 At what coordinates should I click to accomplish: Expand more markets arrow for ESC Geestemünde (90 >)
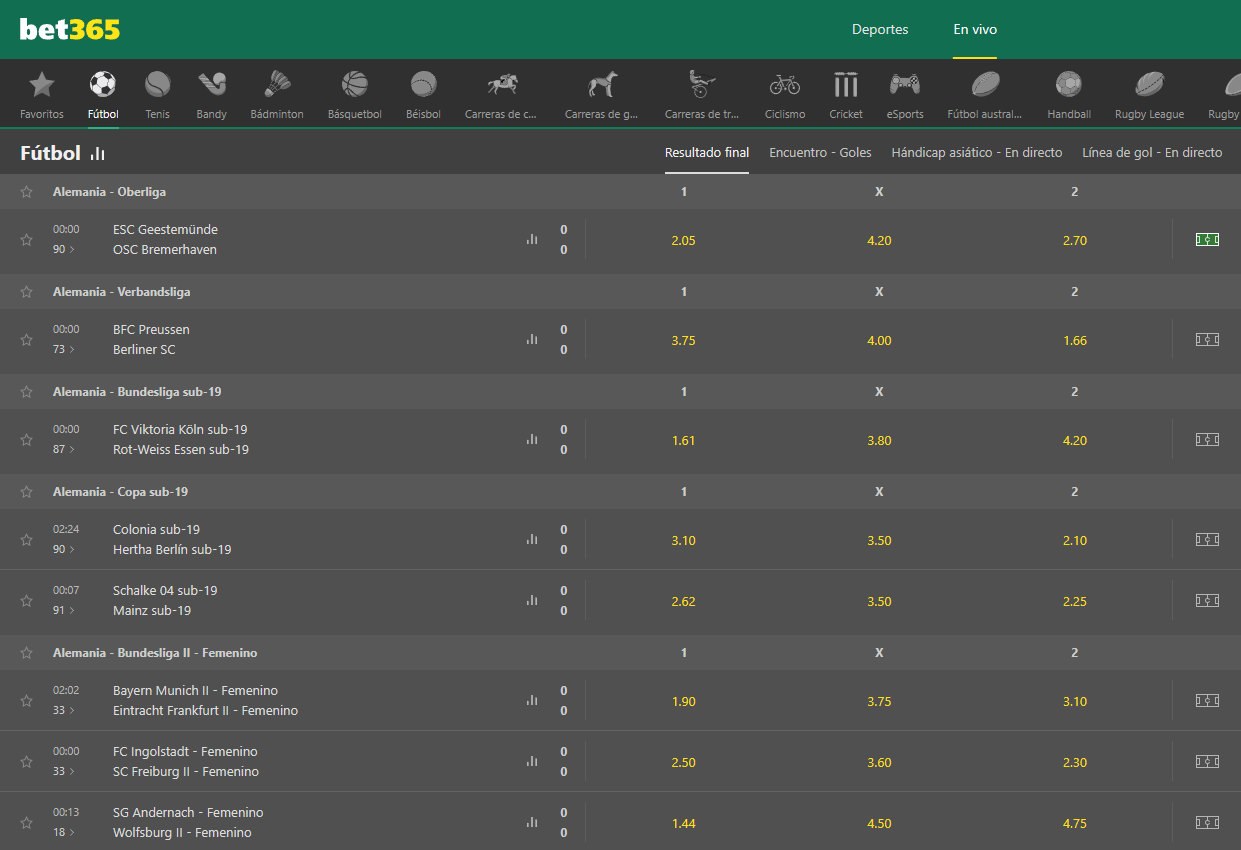64,249
